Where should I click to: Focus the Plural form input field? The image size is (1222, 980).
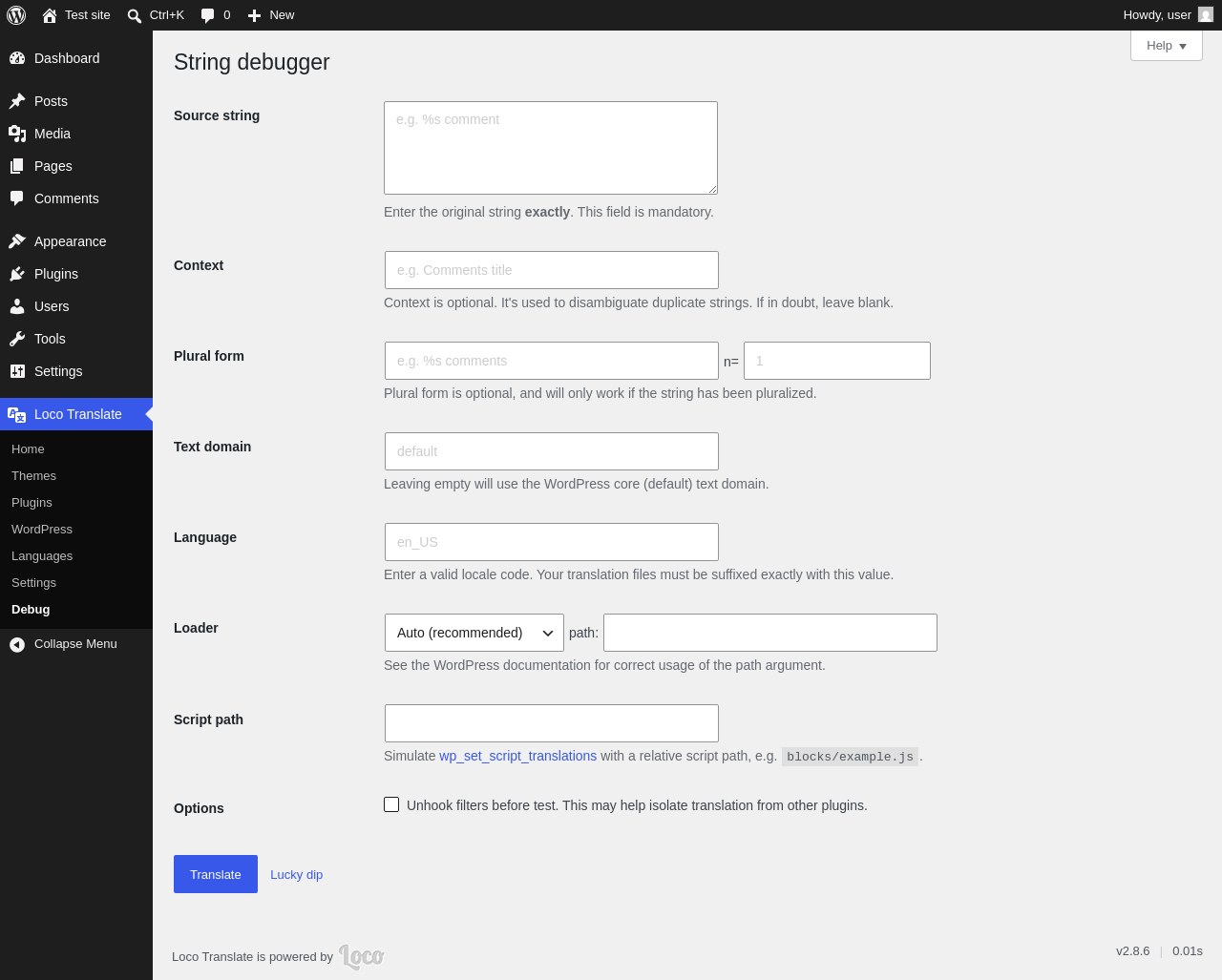tap(552, 361)
